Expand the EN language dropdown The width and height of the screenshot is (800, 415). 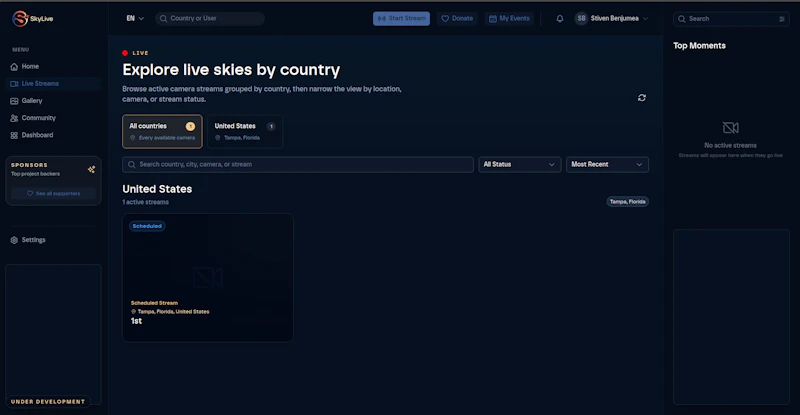click(x=135, y=18)
